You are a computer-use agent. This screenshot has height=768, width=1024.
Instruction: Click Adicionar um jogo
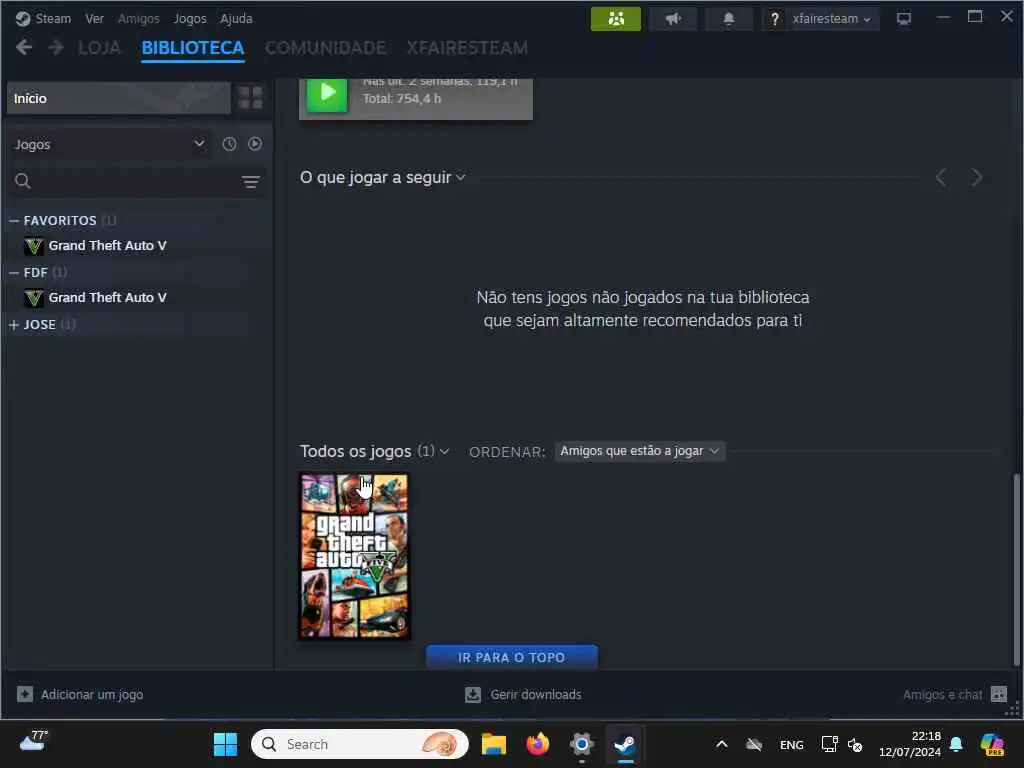80,694
